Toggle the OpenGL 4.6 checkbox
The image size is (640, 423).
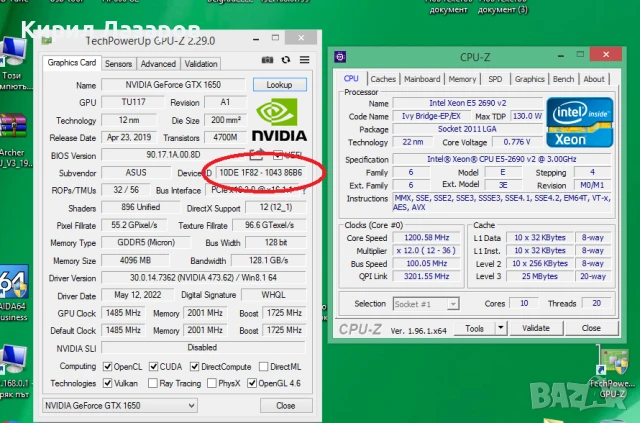click(x=252, y=383)
